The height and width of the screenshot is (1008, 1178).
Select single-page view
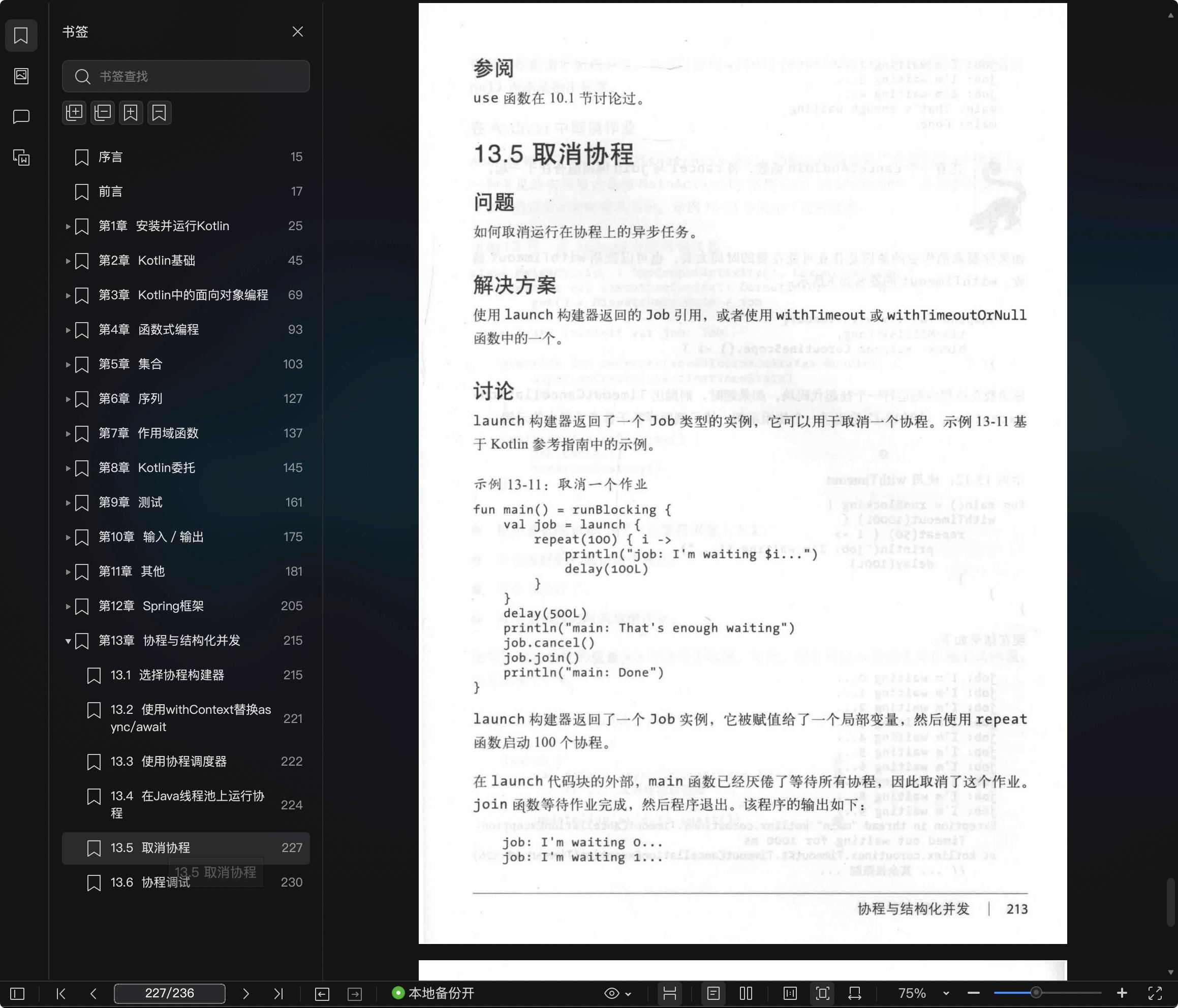(x=714, y=993)
